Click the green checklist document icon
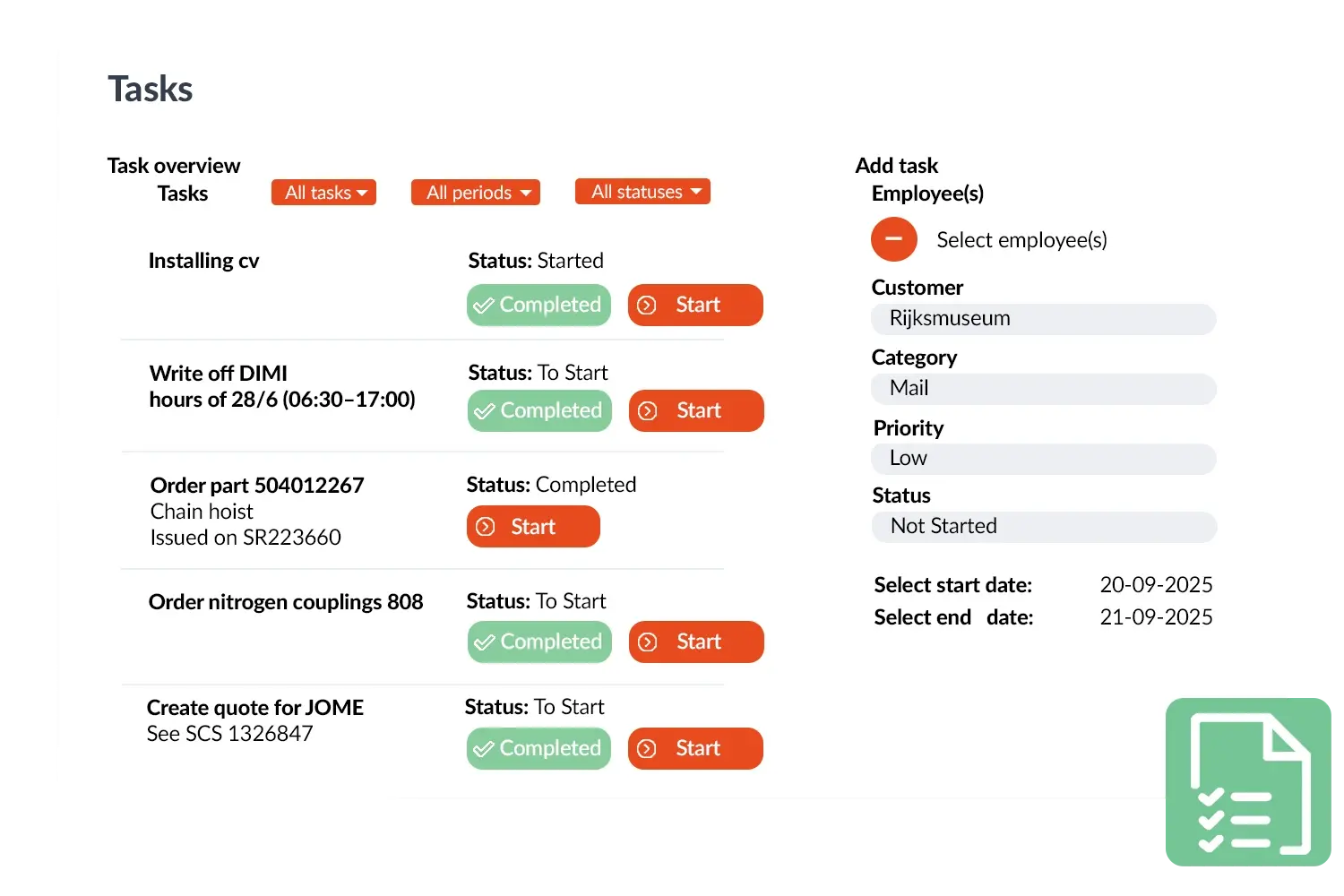Viewport: 1344px width, 896px height. (x=1249, y=781)
